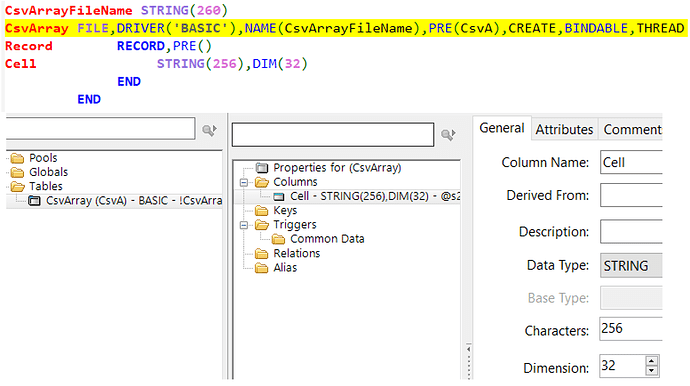This screenshot has width=690, height=386.
Task: Click the CsvArrayFileName STRING(260) code line
Action: pyautogui.click(x=116, y=10)
